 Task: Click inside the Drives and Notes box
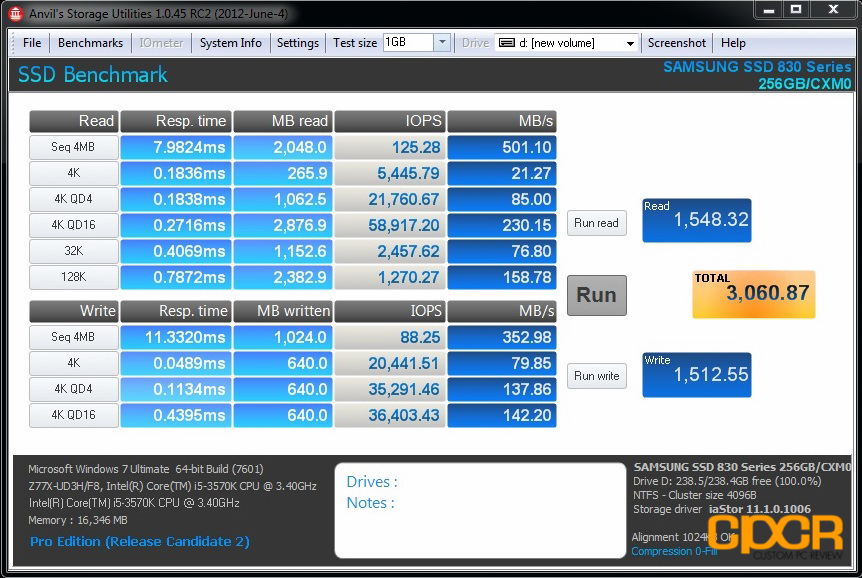click(480, 510)
